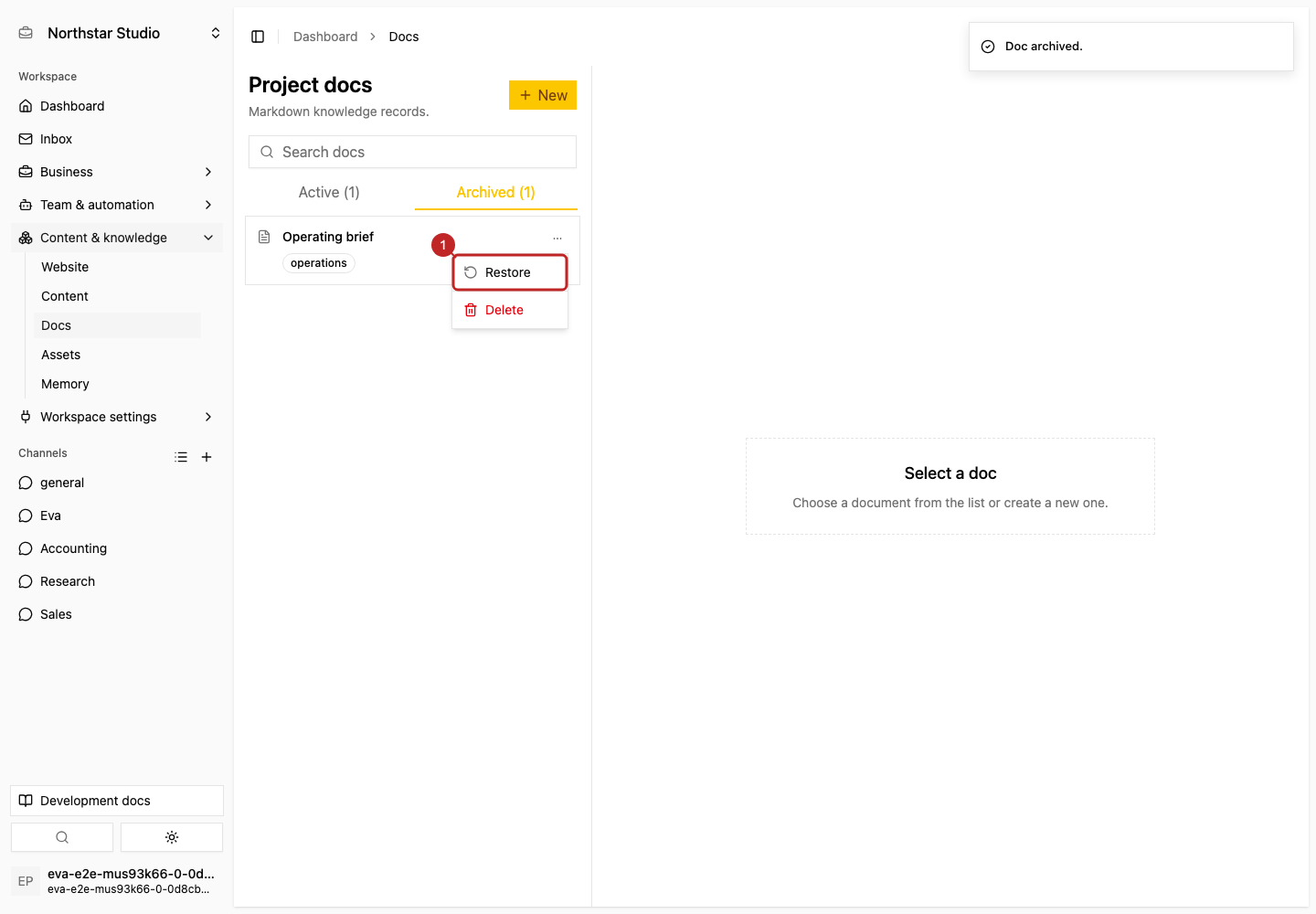Click the search icon button at bottom
1316x914 pixels.
pyautogui.click(x=62, y=837)
